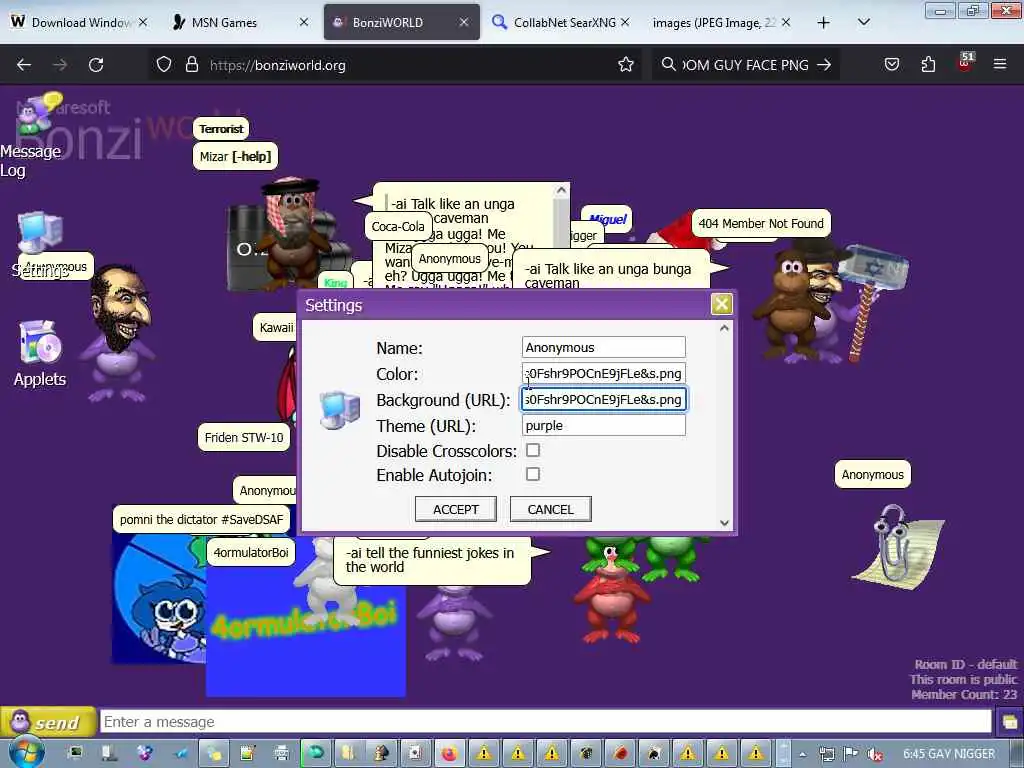Switch to the images JPEG Image tab
The image size is (1024, 768).
tap(722, 22)
